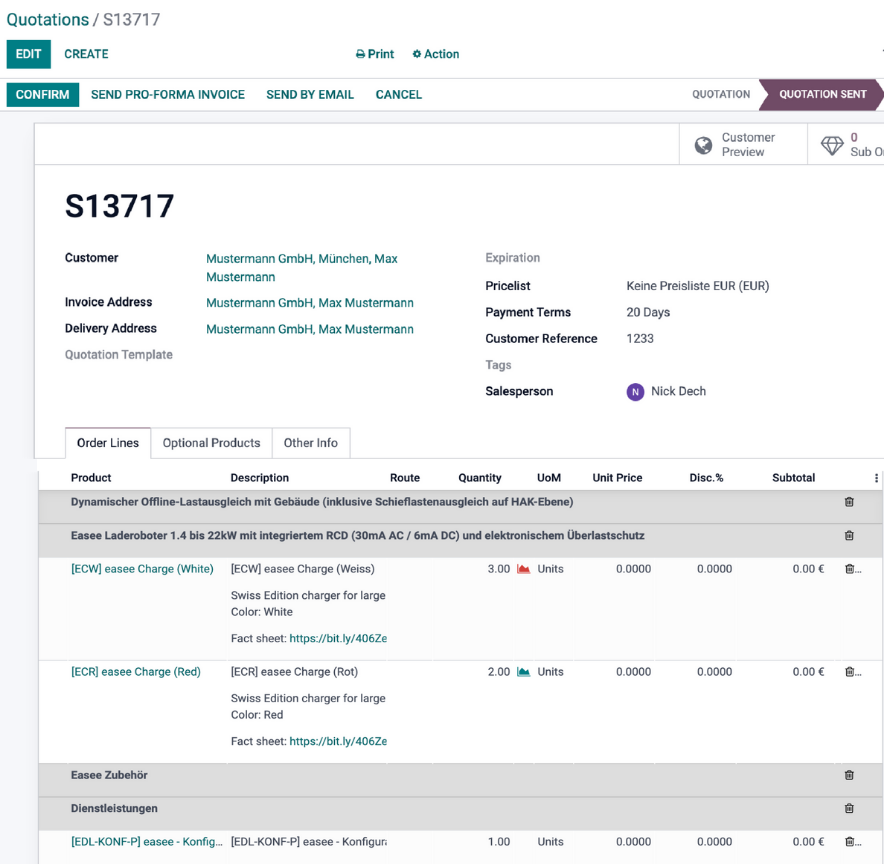Delete the Dynamischer Offline-Lastausgleich section row
Screen dimensions: 884x864
(x=849, y=502)
